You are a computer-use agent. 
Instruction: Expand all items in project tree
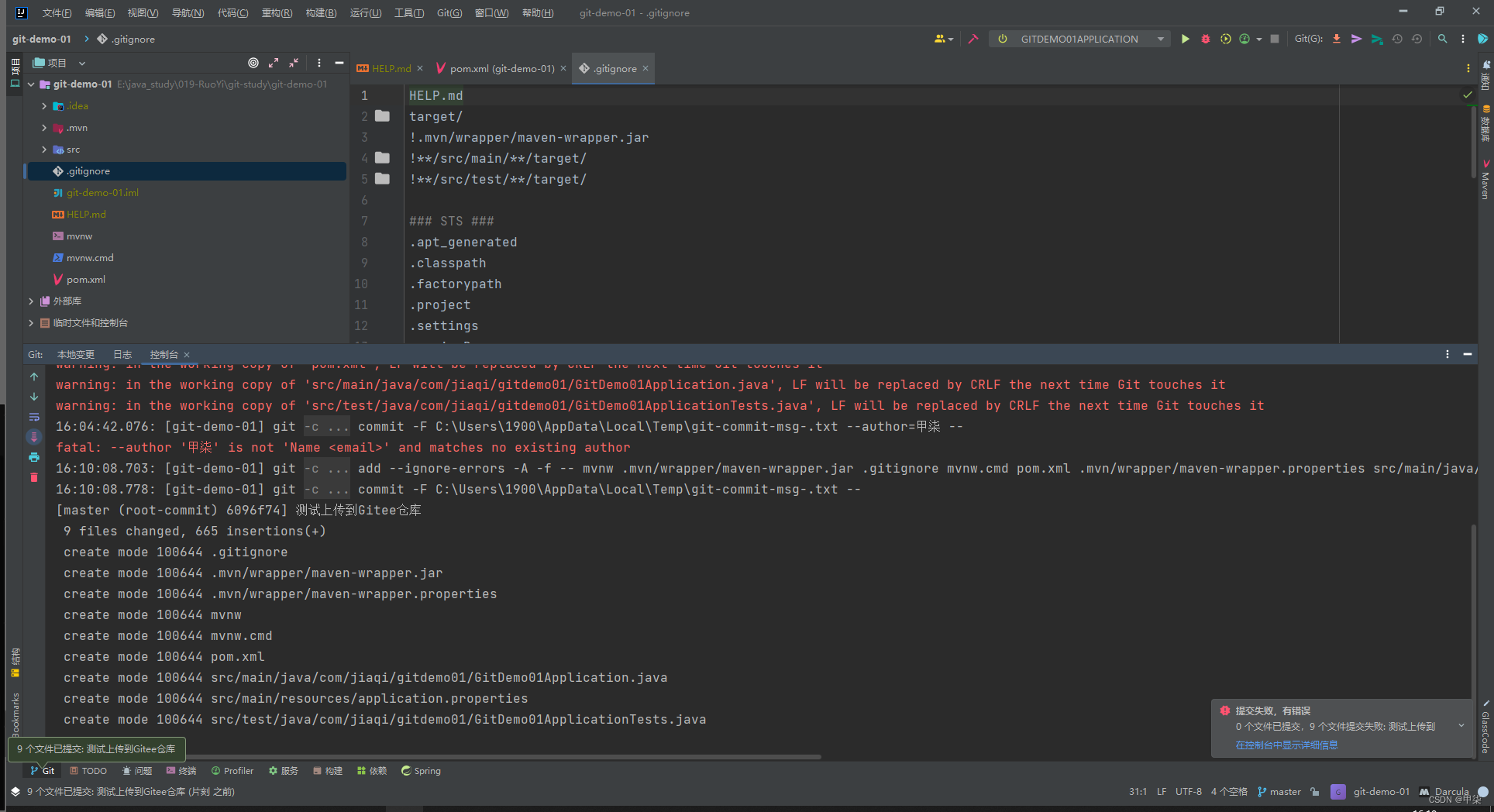(x=274, y=63)
